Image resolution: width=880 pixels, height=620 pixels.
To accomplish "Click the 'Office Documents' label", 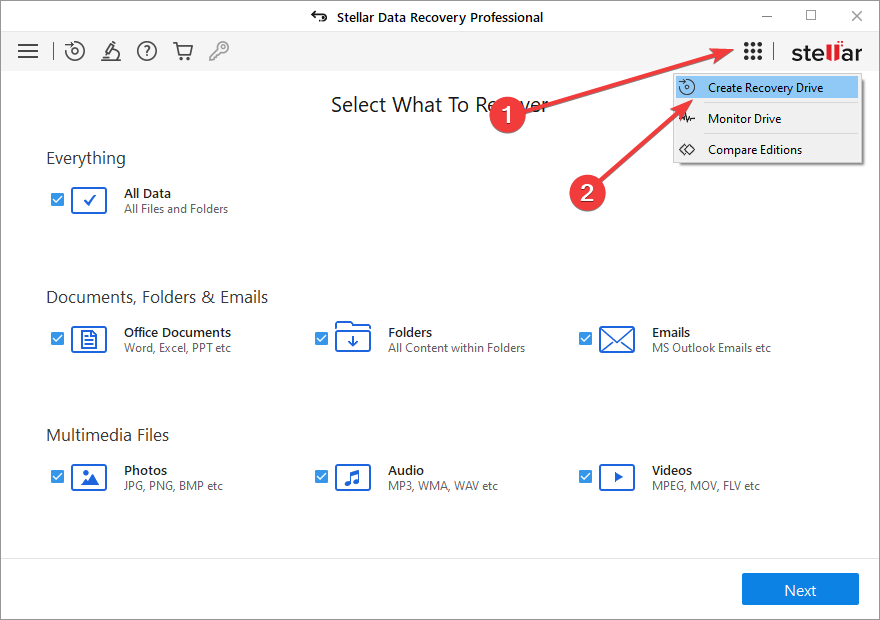I will coord(177,332).
